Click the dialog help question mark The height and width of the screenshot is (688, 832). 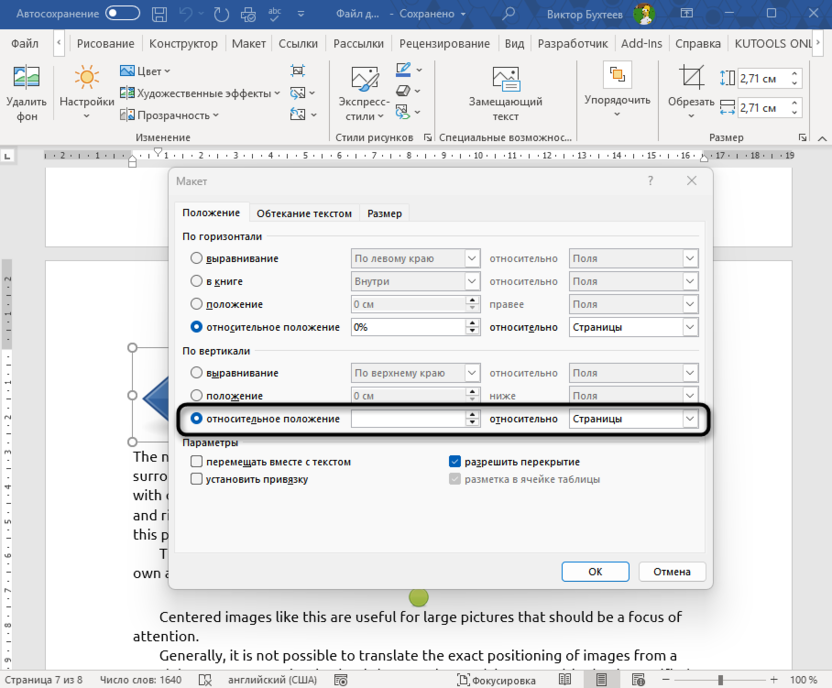[x=650, y=181]
